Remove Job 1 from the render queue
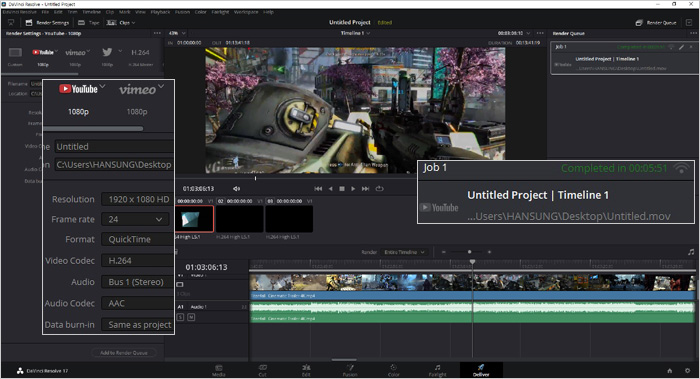The height and width of the screenshot is (379, 700). pos(691,47)
